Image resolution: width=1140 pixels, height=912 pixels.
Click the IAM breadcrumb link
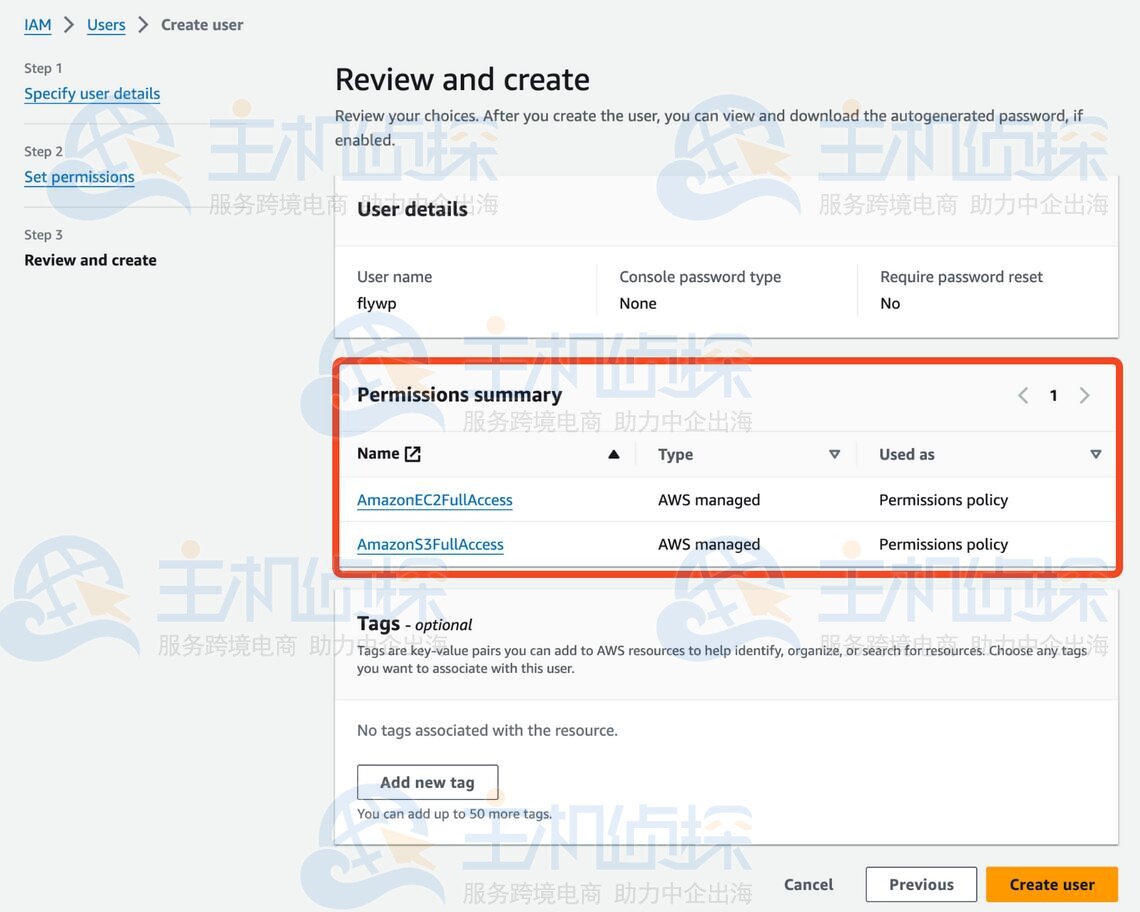(38, 24)
